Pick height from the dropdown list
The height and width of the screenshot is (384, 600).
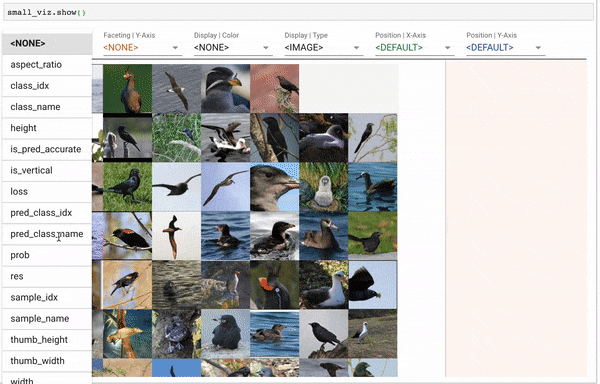[47, 128]
